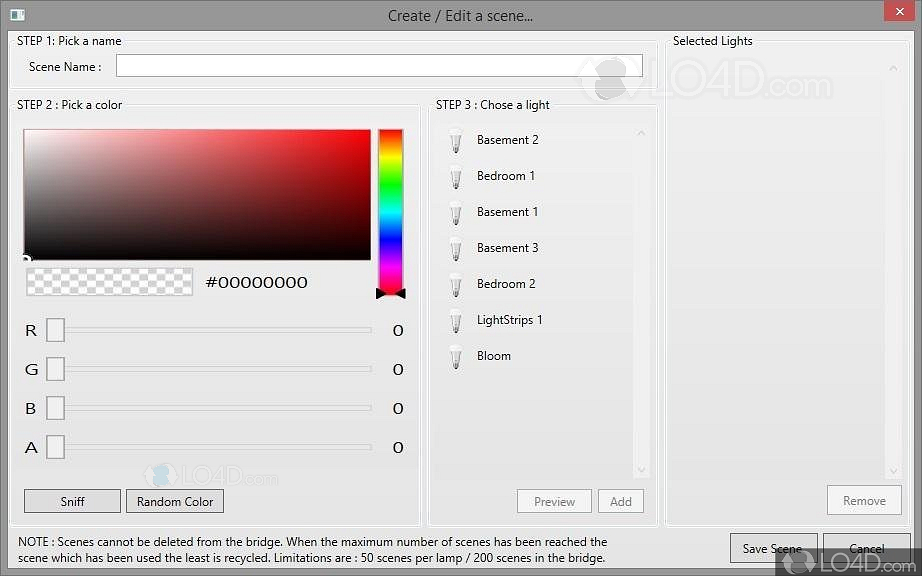Click the Basement 3 light bulb icon
Image resolution: width=922 pixels, height=576 pixels.
pyautogui.click(x=456, y=249)
